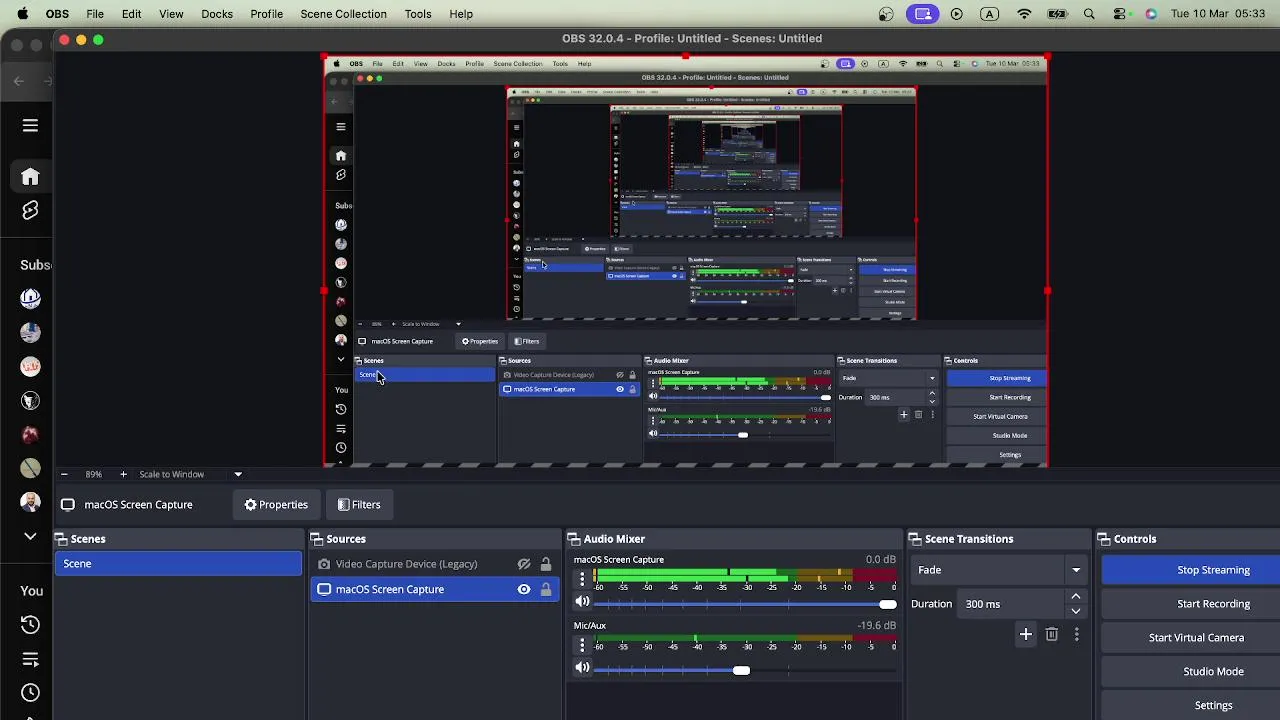Image resolution: width=1280 pixels, height=720 pixels.
Task: Toggle lock on Video Capture Device (Legacy)
Action: point(546,564)
